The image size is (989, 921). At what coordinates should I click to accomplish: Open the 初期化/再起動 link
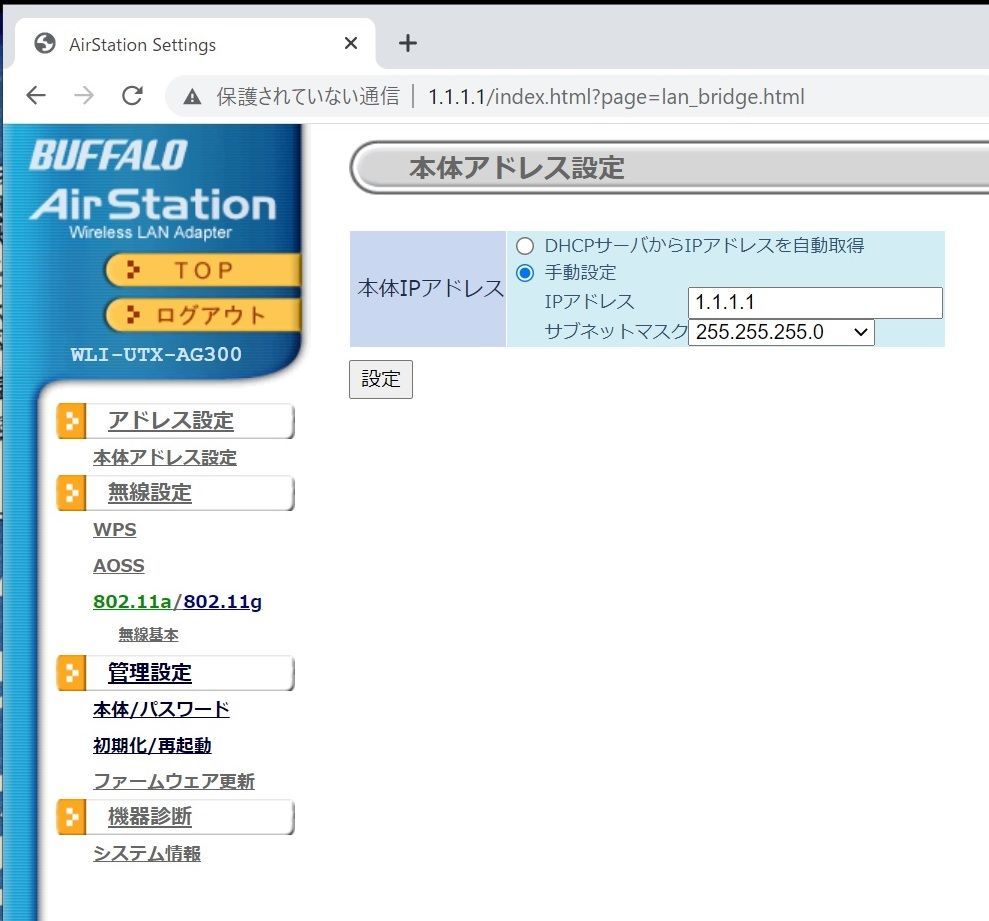click(152, 746)
